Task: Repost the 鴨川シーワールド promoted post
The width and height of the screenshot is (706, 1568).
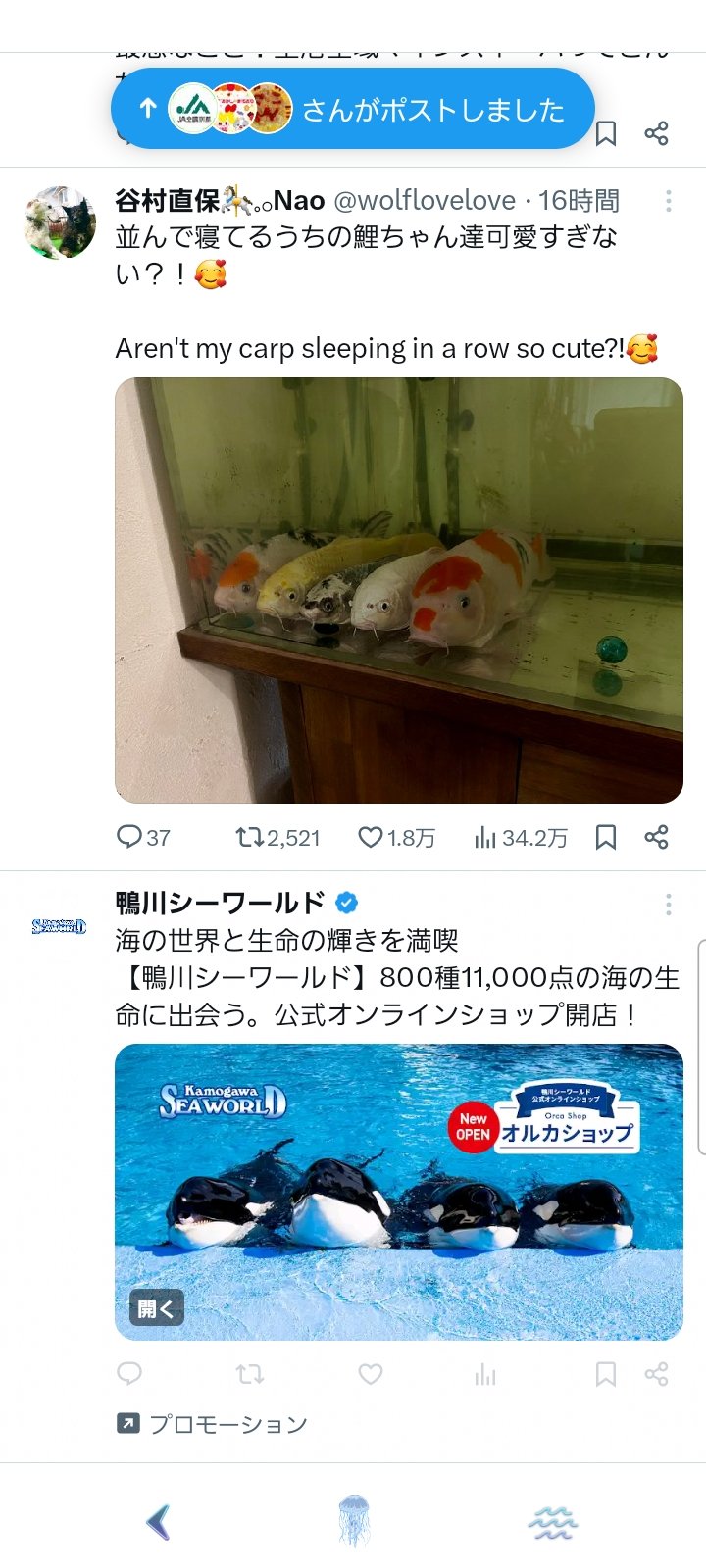Action: point(250,1374)
